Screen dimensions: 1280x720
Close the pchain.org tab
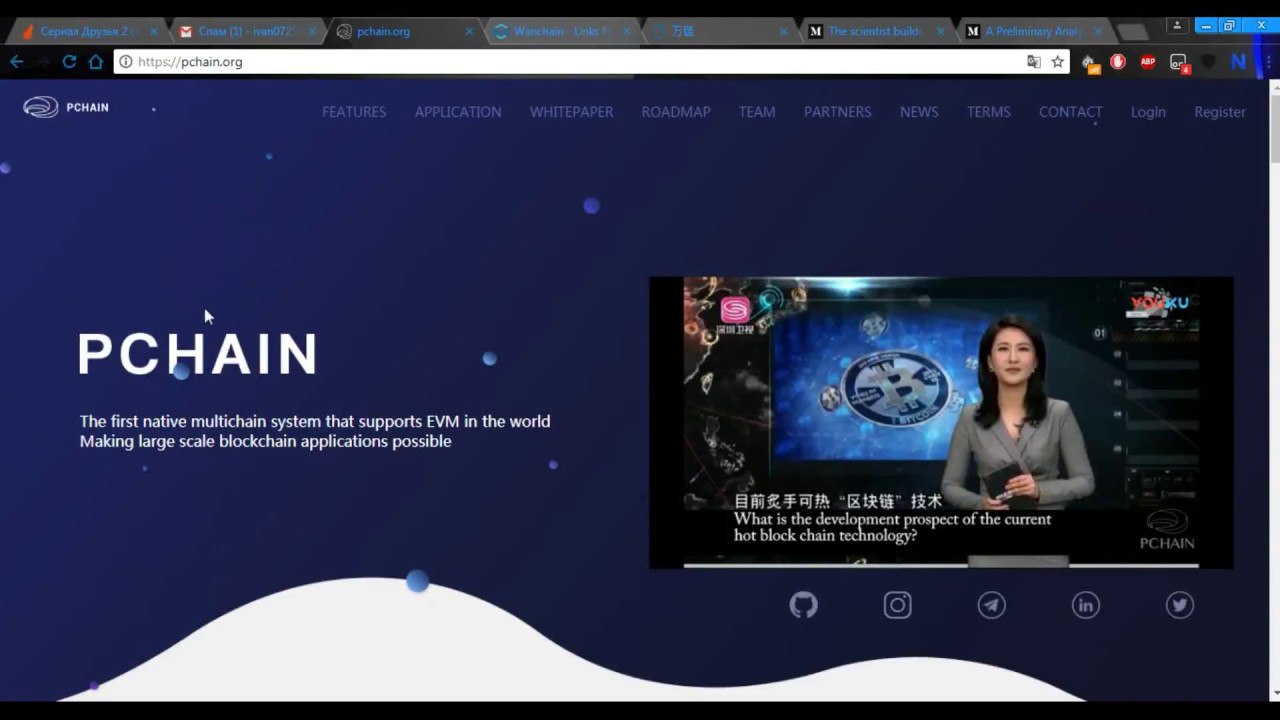(x=469, y=32)
